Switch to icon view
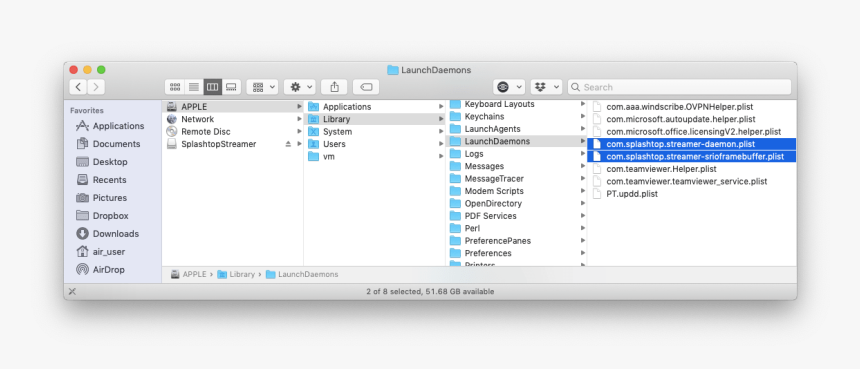This screenshot has width=860, height=369. (x=175, y=87)
